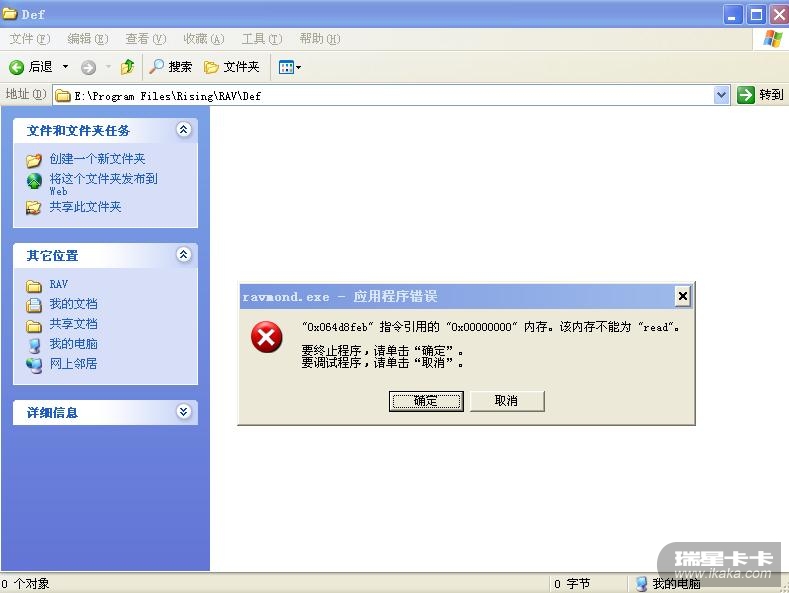Click the publish to Web globe icon
This screenshot has width=789, height=593.
[x=34, y=181]
